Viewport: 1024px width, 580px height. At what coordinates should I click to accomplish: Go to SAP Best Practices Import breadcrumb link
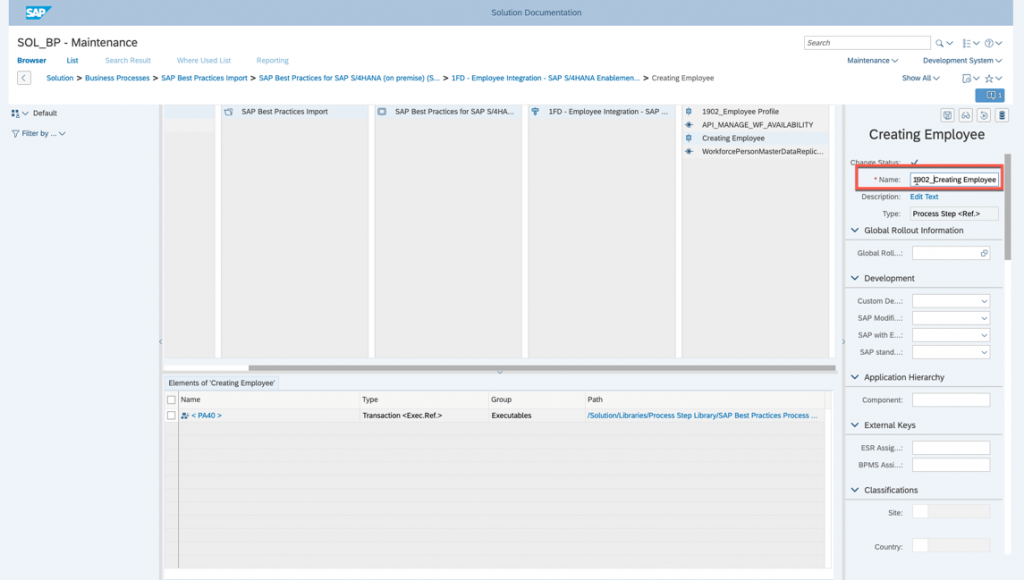tap(204, 78)
